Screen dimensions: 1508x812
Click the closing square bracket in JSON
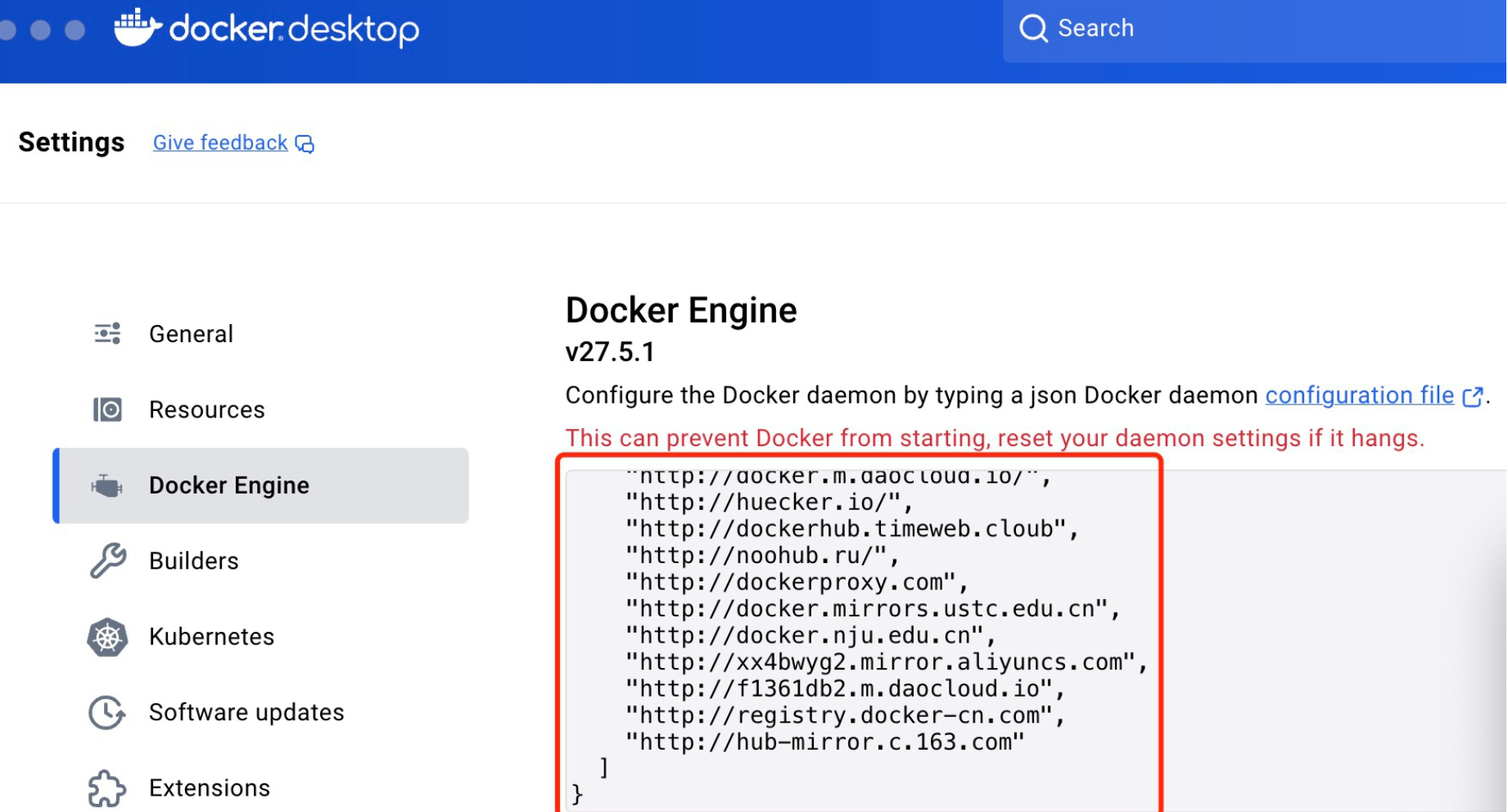(x=604, y=768)
